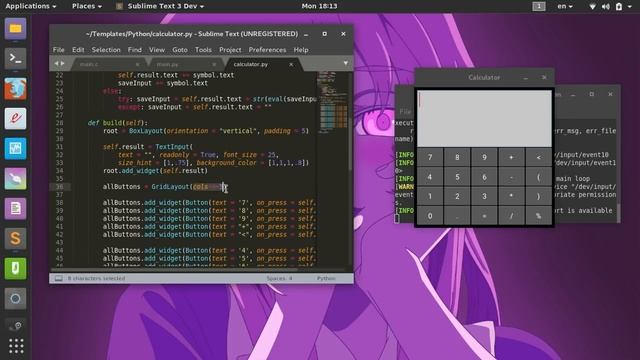Open the Selection menu
Viewport: 640px width, 360px height.
tap(106, 50)
